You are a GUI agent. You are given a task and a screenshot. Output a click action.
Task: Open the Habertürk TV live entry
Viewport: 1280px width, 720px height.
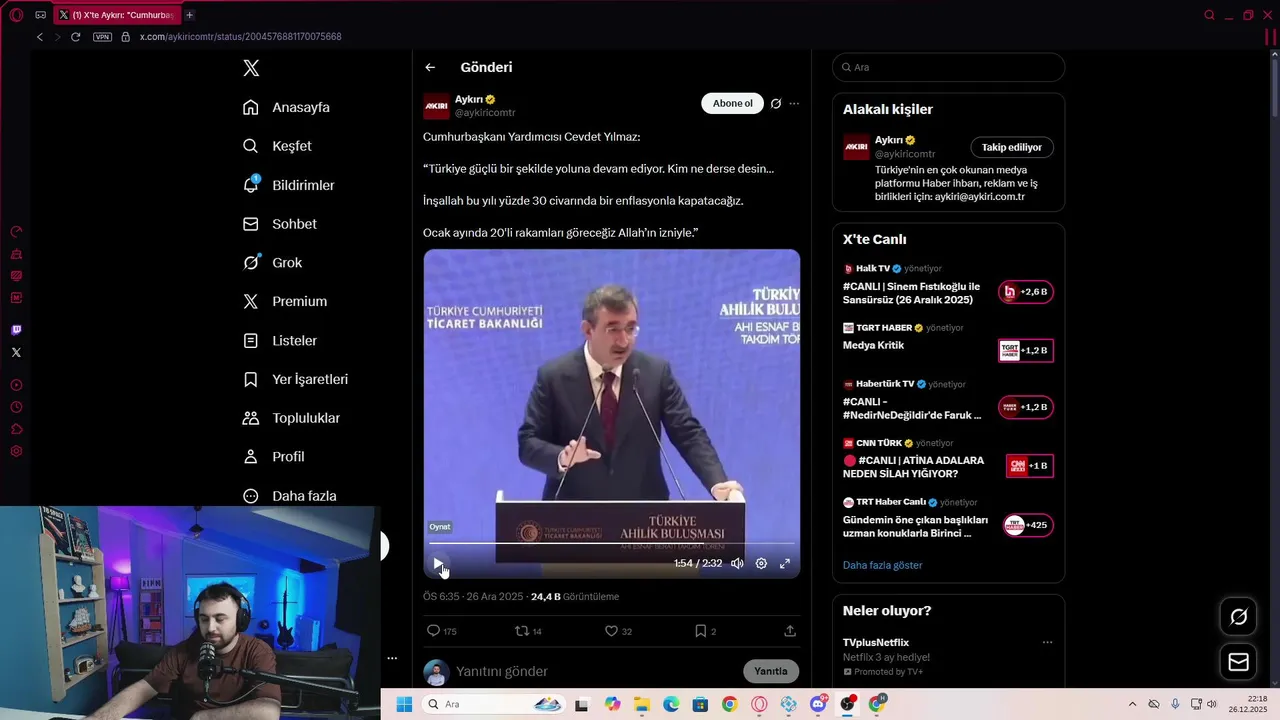coord(948,399)
